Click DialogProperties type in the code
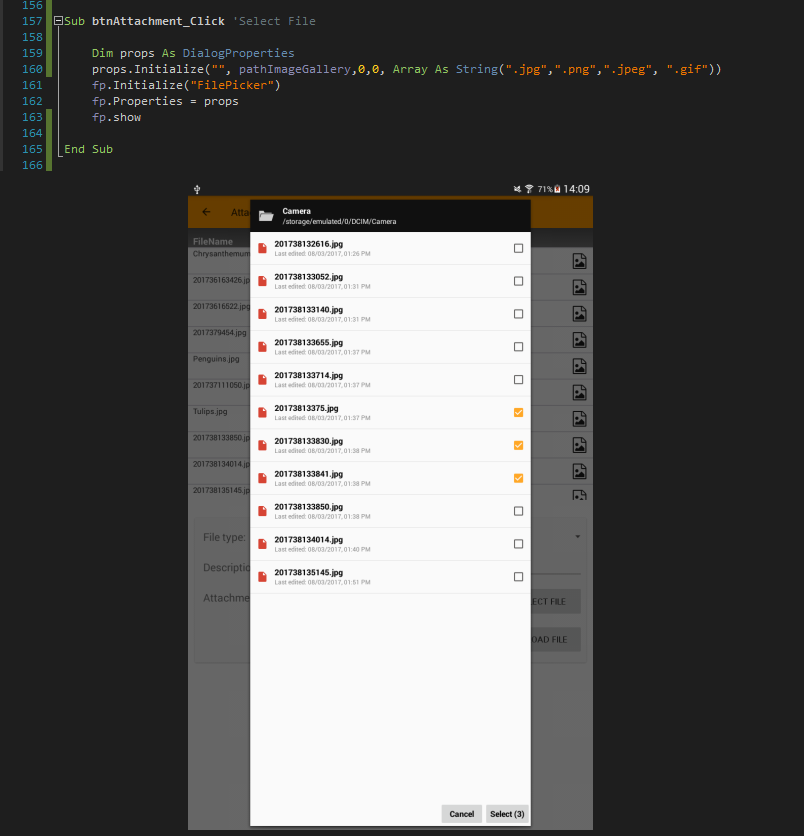804x836 pixels. click(x=238, y=53)
